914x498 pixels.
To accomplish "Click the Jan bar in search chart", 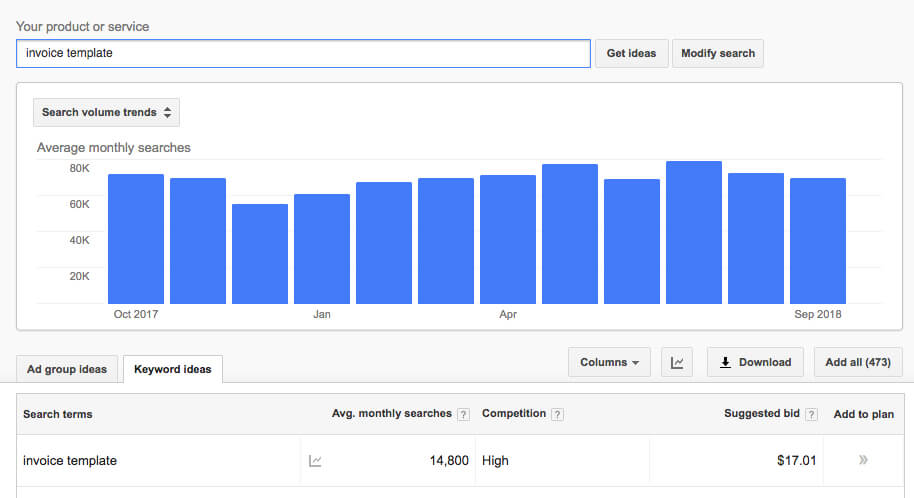I will click(322, 249).
